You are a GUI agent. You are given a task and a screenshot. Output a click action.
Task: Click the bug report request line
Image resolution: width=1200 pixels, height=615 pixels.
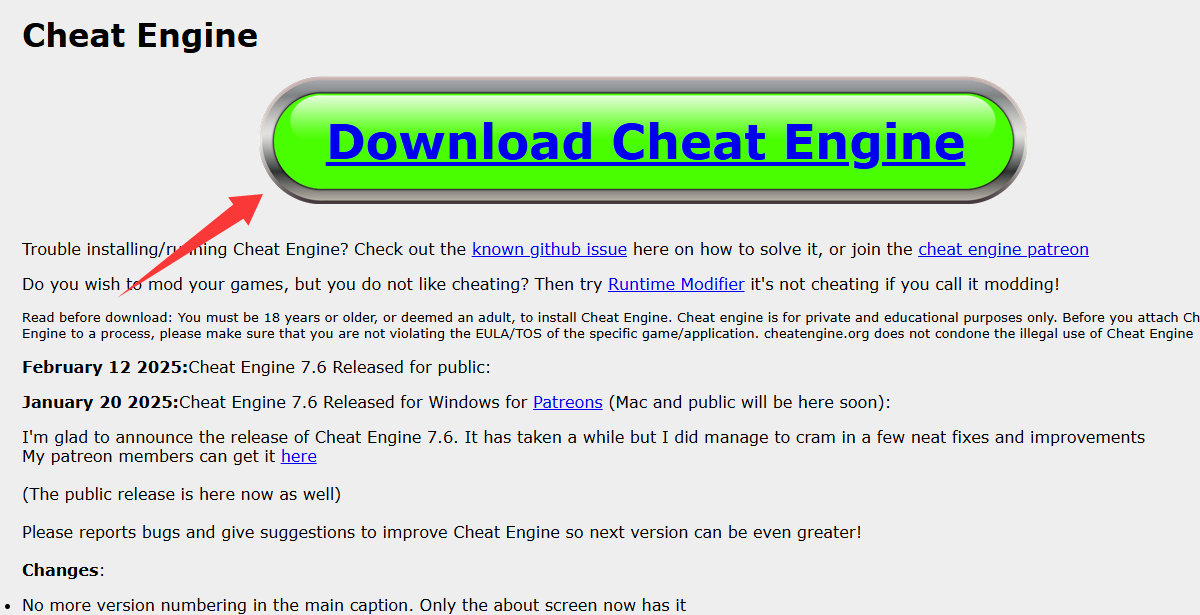pyautogui.click(x=440, y=531)
